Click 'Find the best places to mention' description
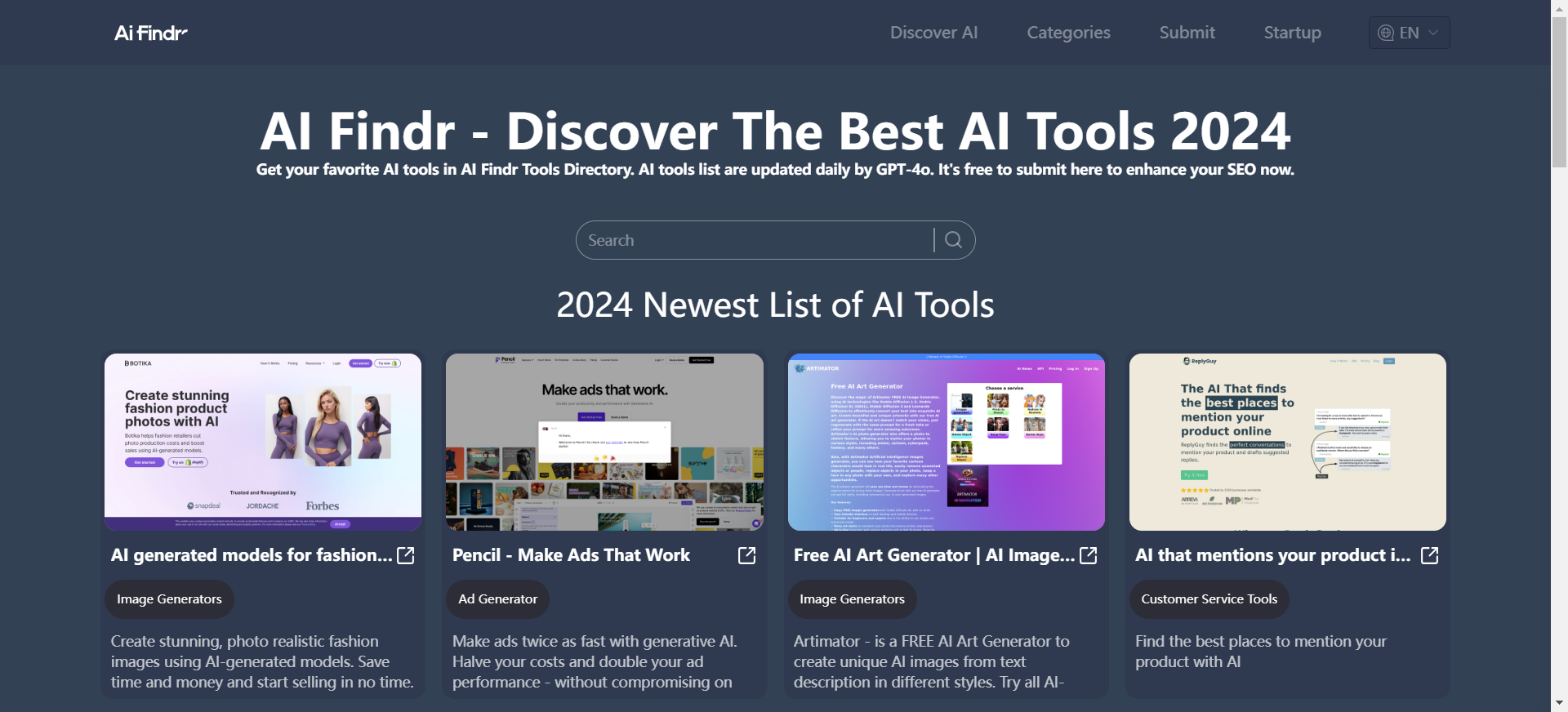The image size is (1568, 712). [x=1261, y=652]
